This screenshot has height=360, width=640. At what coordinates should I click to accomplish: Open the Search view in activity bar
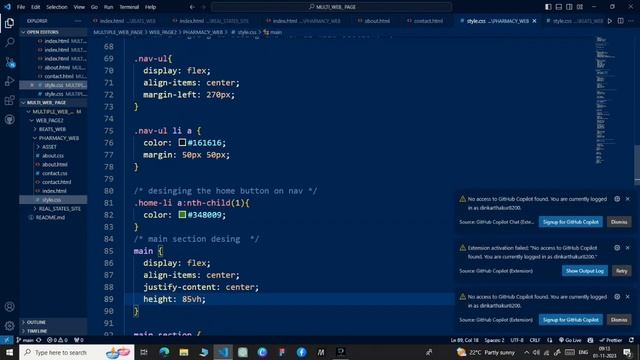[9, 42]
